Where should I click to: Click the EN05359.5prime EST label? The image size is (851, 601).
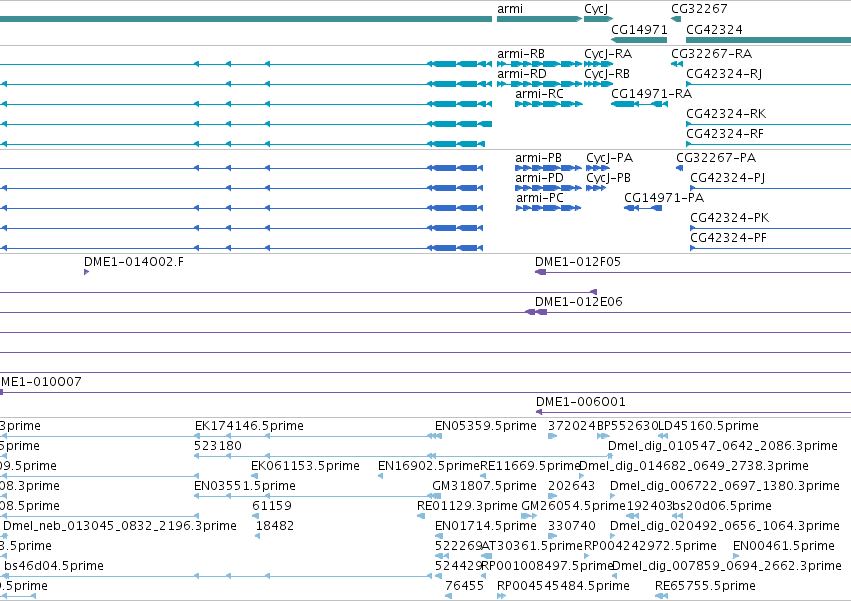pyautogui.click(x=486, y=426)
